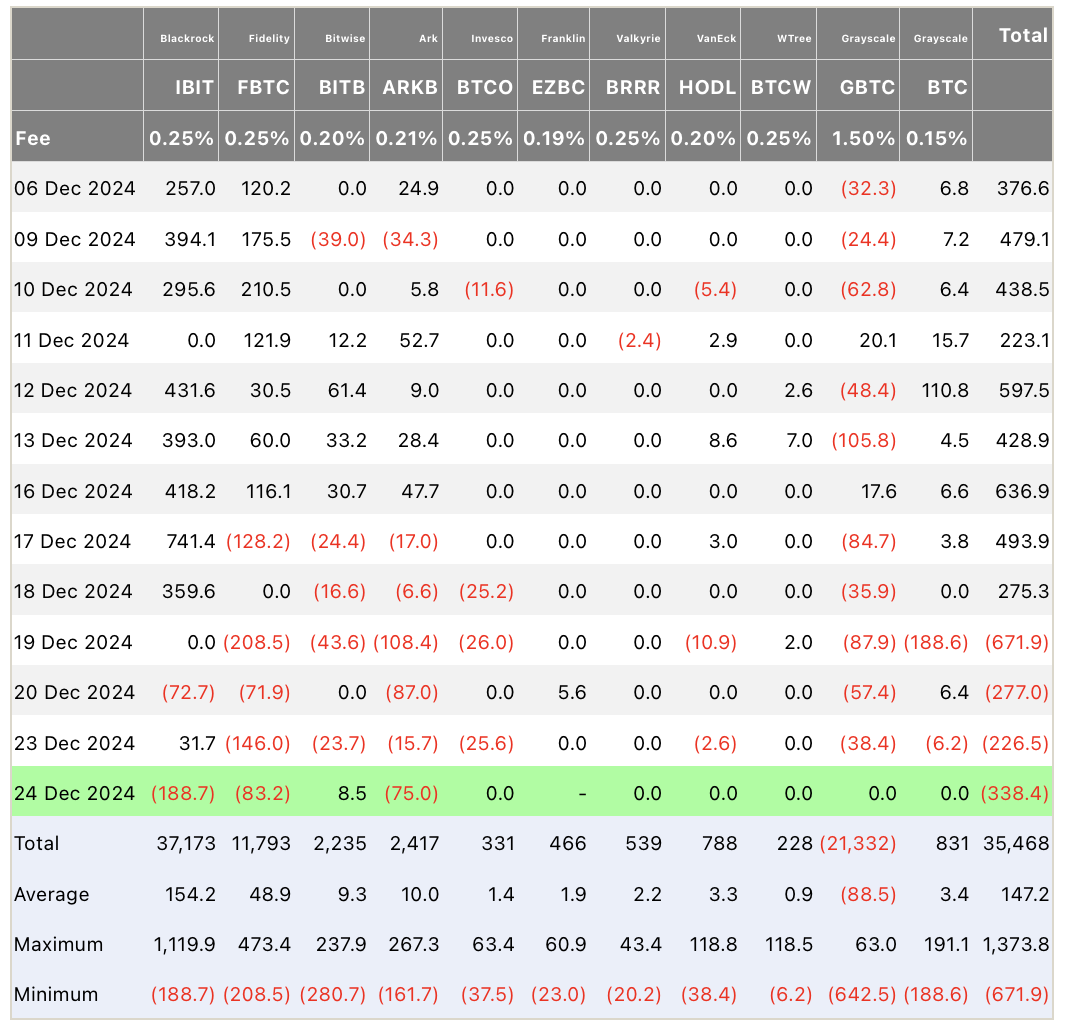The image size is (1066, 1030).
Task: Select total (671.9) for 19 Dec 2024
Action: pos(1017,642)
